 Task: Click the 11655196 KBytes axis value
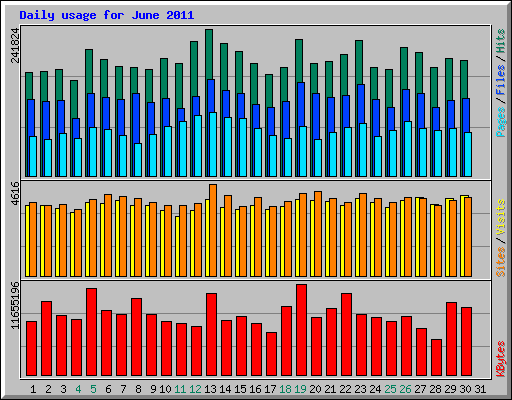pyautogui.click(x=15, y=305)
